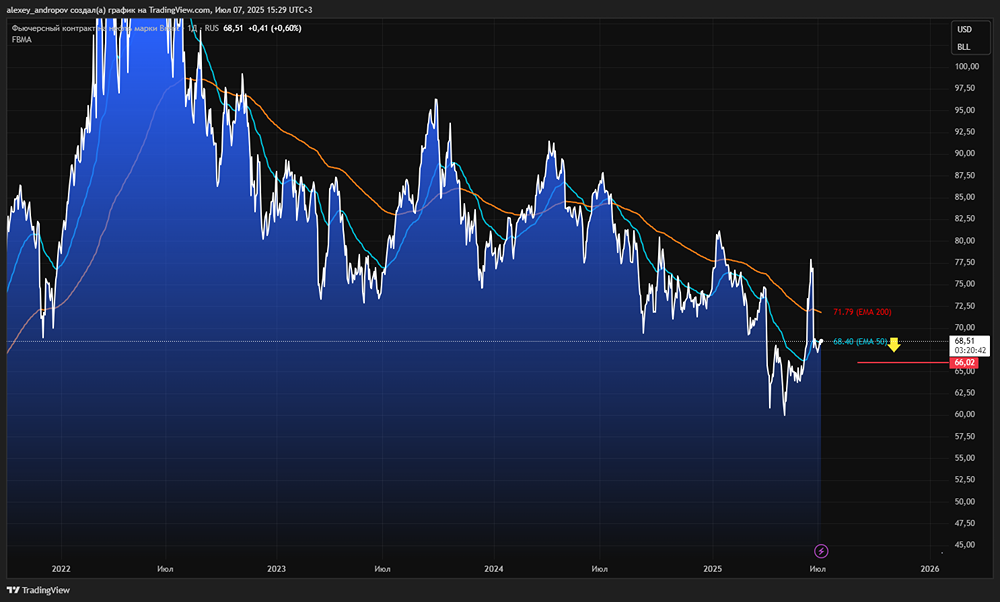Open the TradingView logo link
The height and width of the screenshot is (602, 1000).
pyautogui.click(x=38, y=590)
